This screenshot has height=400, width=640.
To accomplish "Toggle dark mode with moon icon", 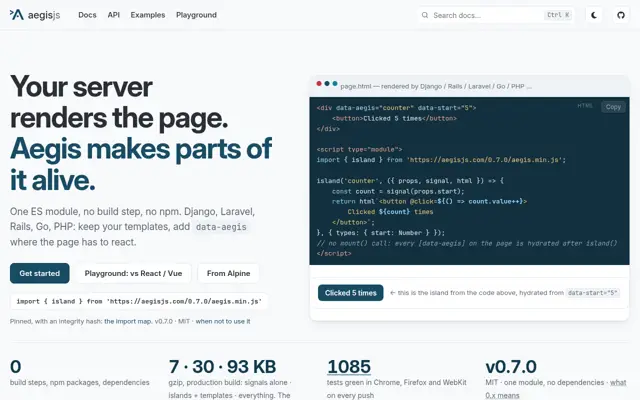I will [x=594, y=15].
